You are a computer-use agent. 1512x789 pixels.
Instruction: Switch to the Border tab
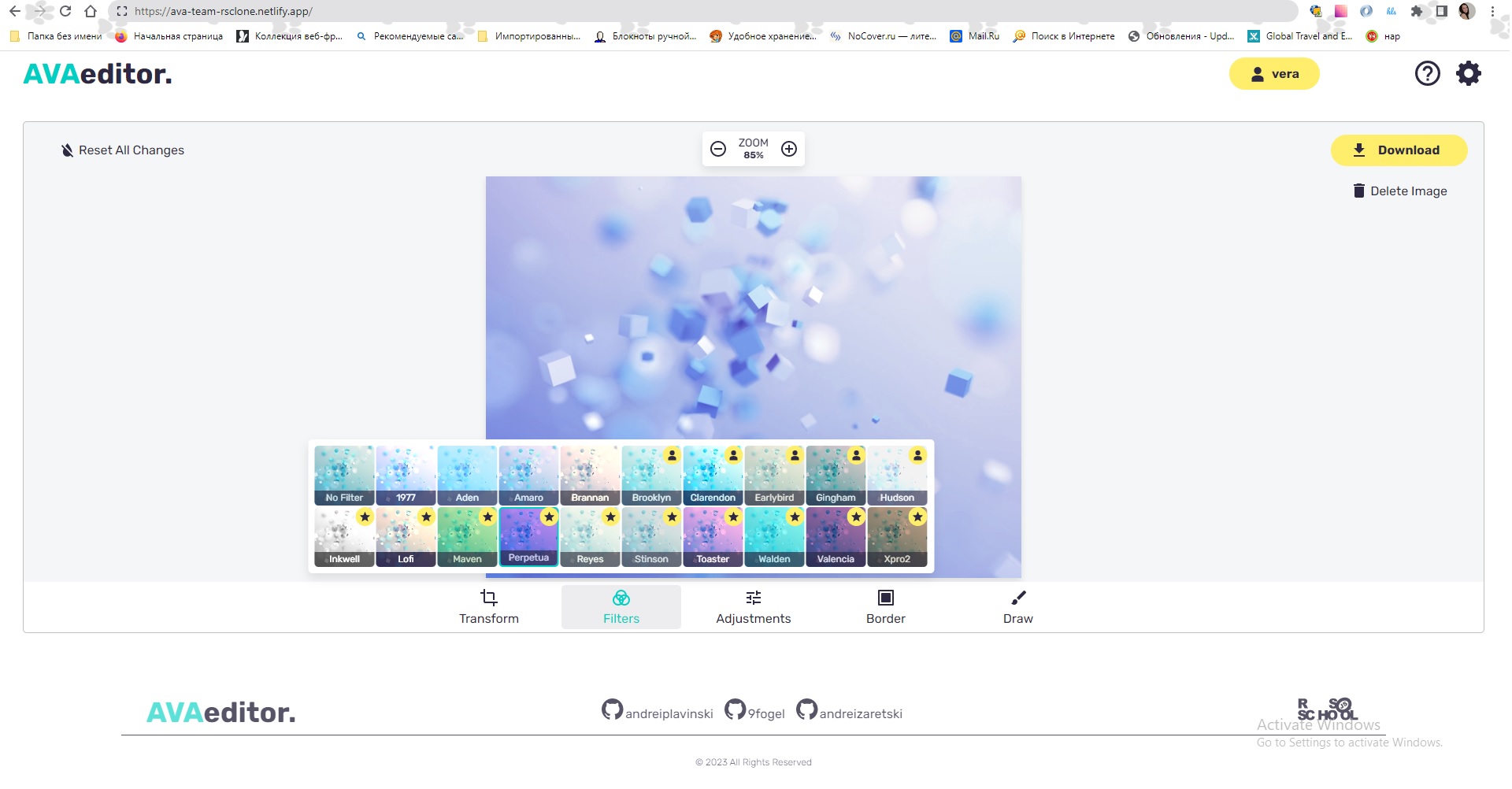click(x=886, y=607)
